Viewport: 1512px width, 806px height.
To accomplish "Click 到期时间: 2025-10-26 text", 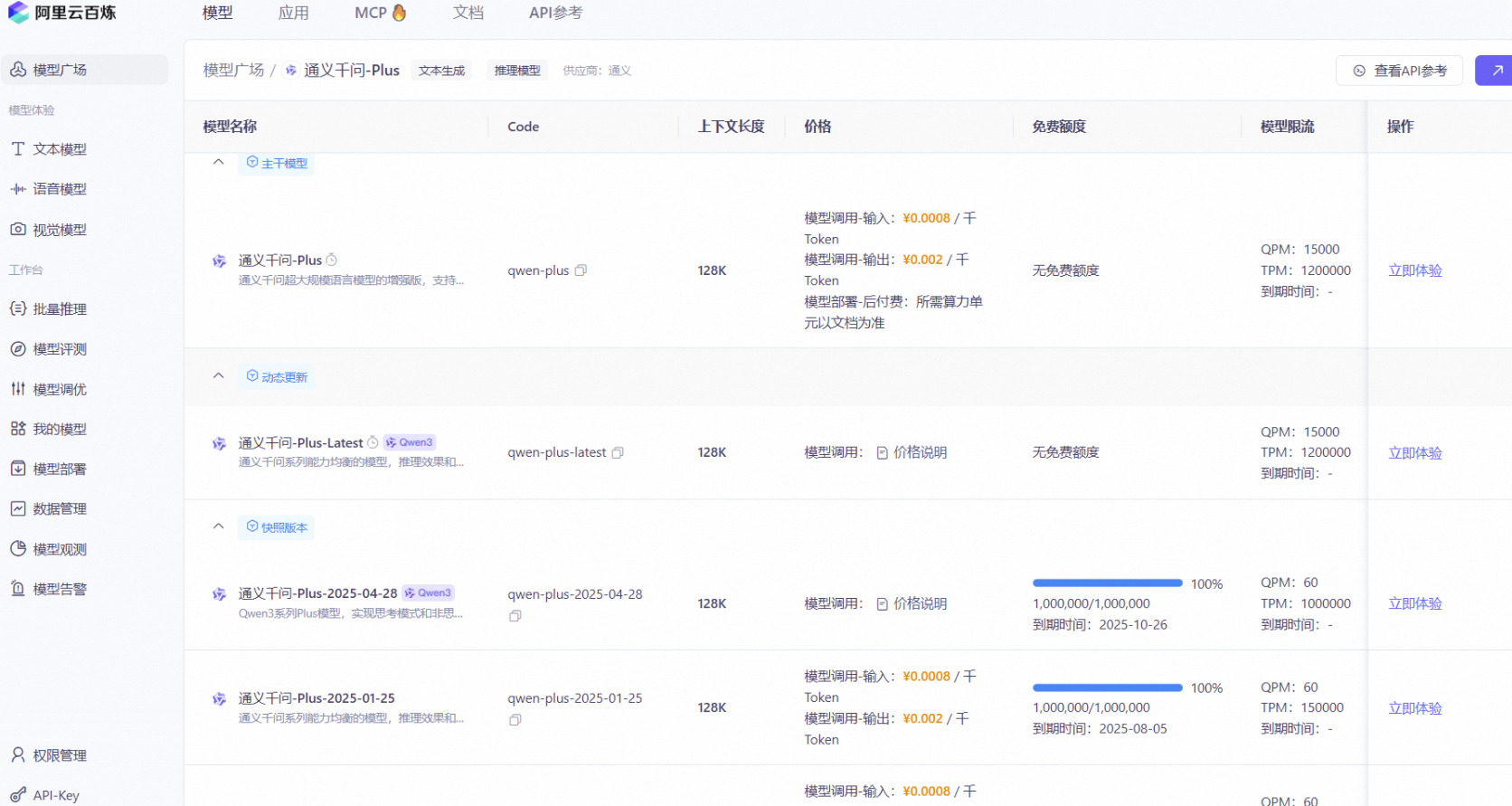I will tap(1100, 624).
